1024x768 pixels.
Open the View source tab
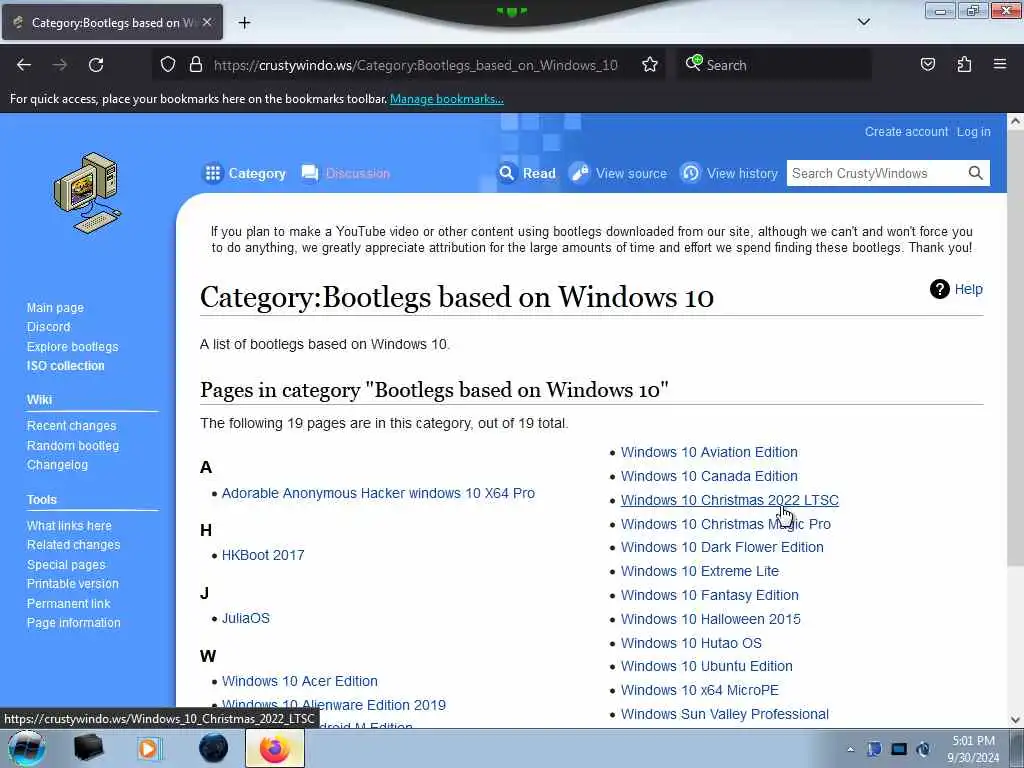point(618,173)
